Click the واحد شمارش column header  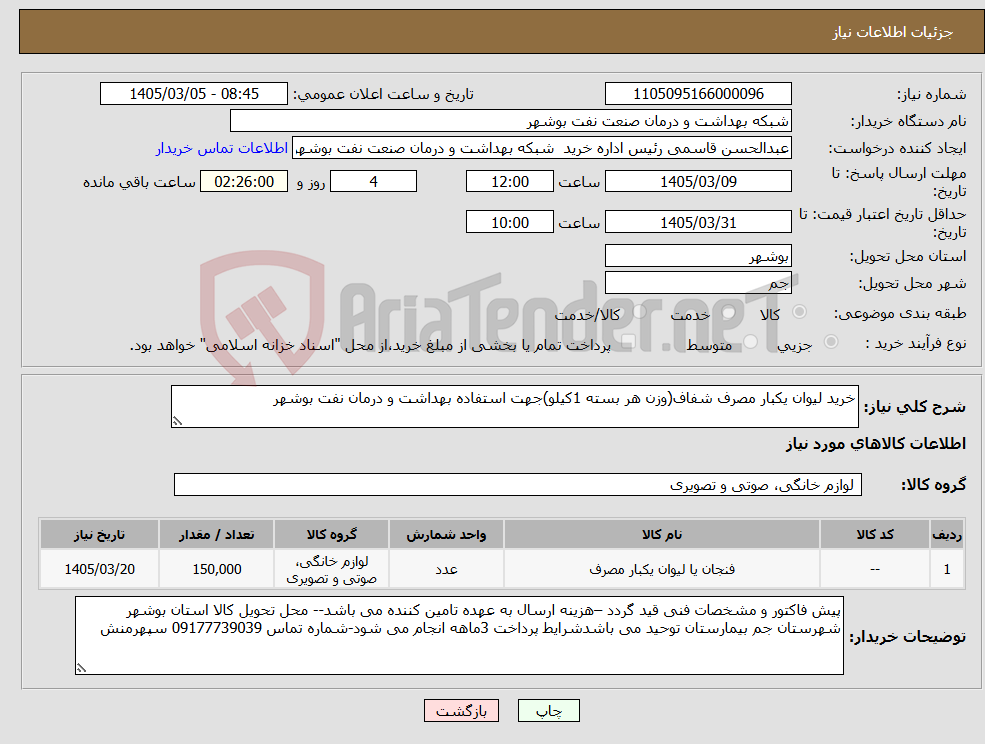446,534
